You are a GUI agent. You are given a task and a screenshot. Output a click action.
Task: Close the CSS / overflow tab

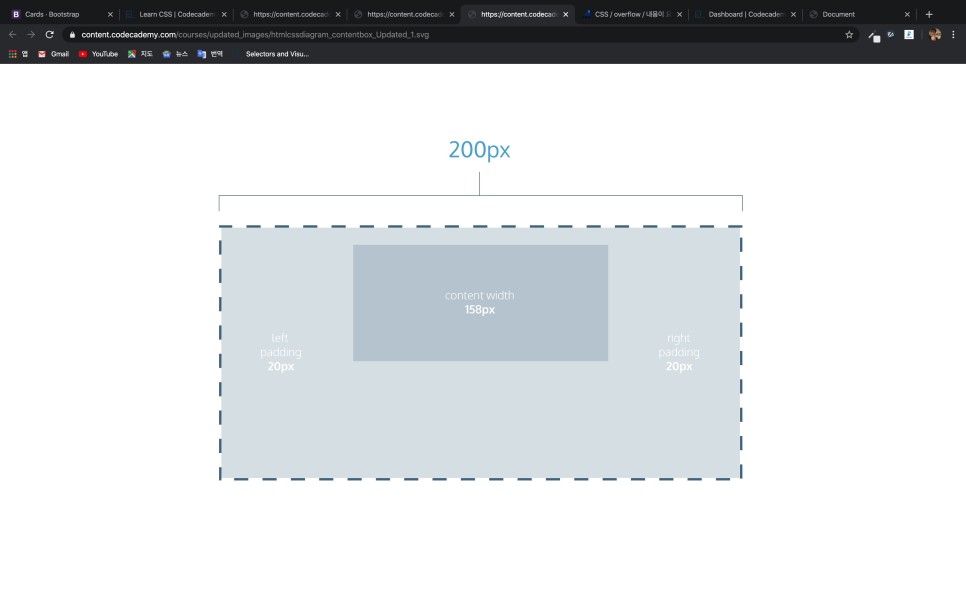(680, 14)
